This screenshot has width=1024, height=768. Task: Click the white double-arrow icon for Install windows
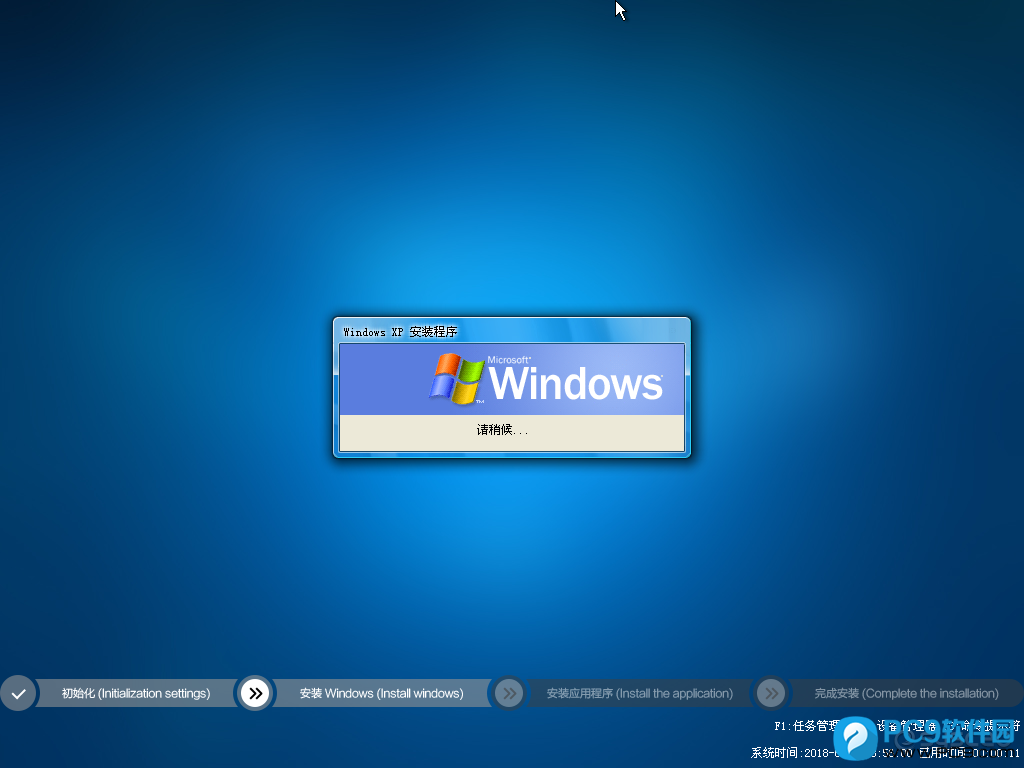click(255, 694)
